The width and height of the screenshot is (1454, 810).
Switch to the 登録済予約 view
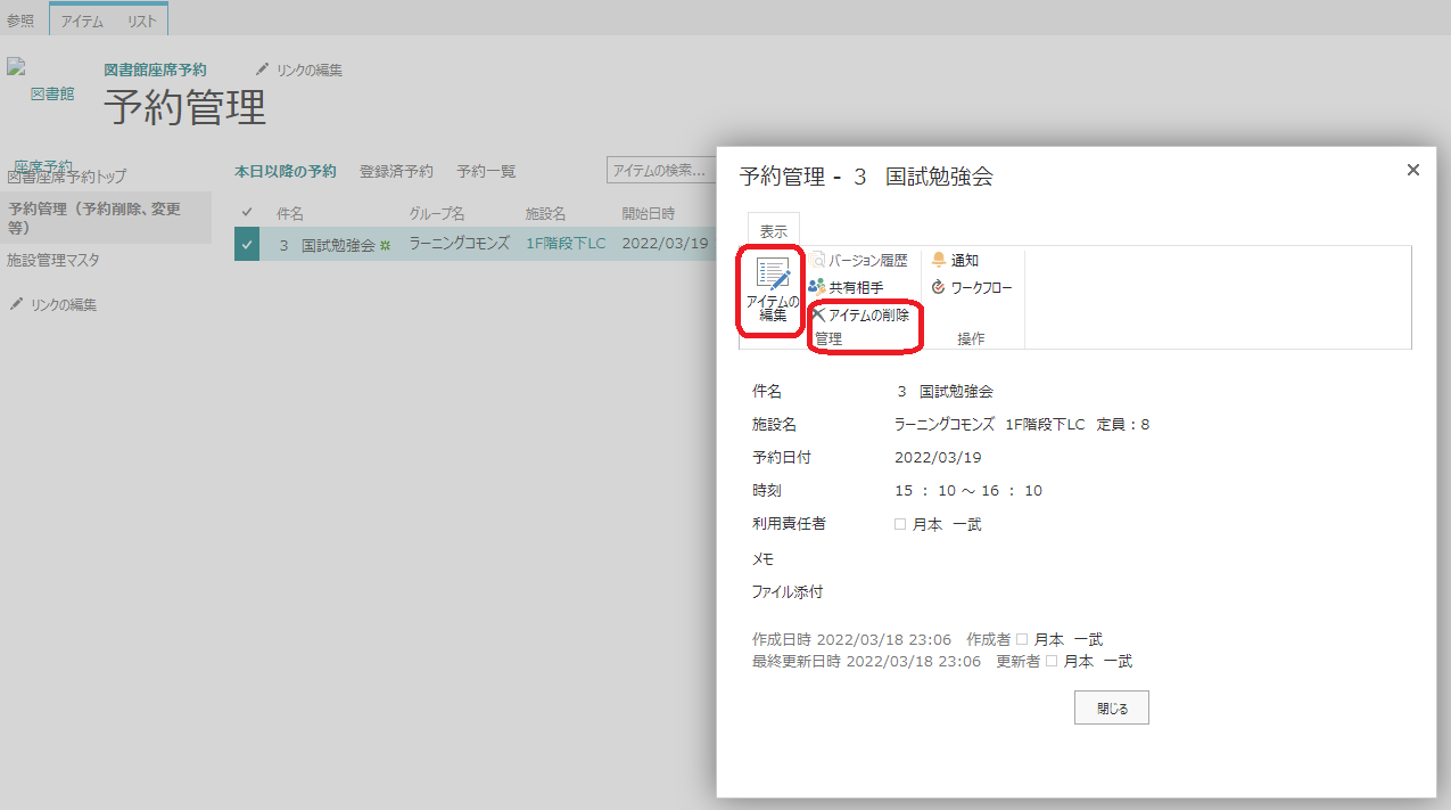(x=396, y=171)
